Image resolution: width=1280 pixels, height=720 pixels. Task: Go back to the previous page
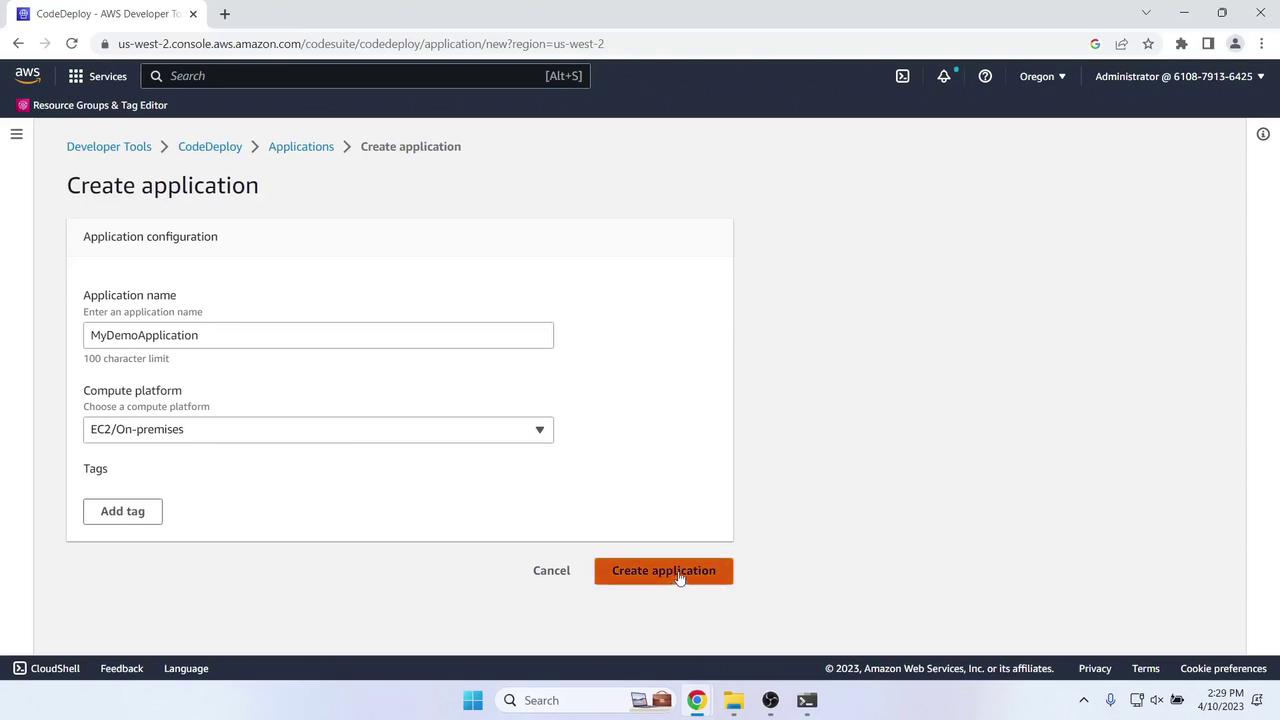coord(18,44)
